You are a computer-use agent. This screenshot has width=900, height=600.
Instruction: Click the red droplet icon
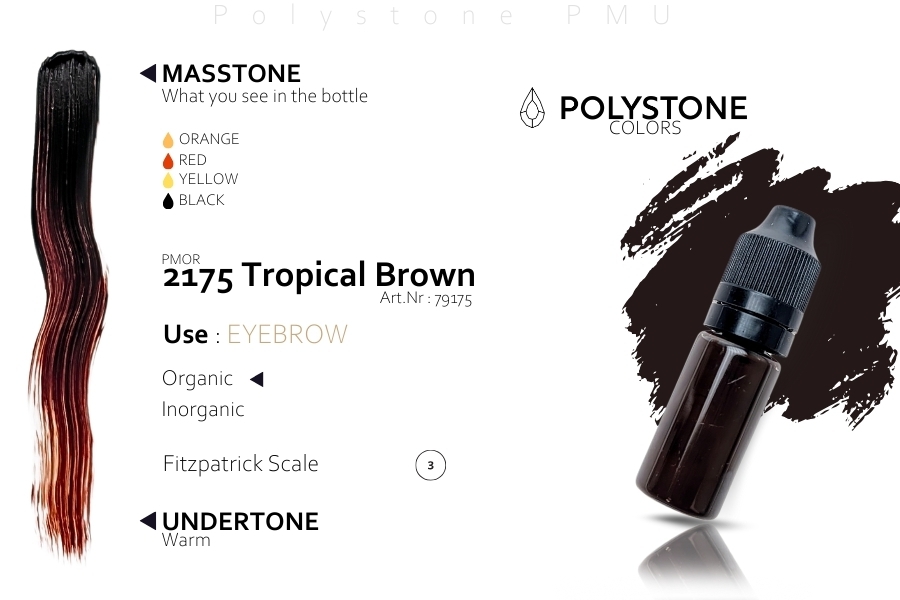coord(168,160)
